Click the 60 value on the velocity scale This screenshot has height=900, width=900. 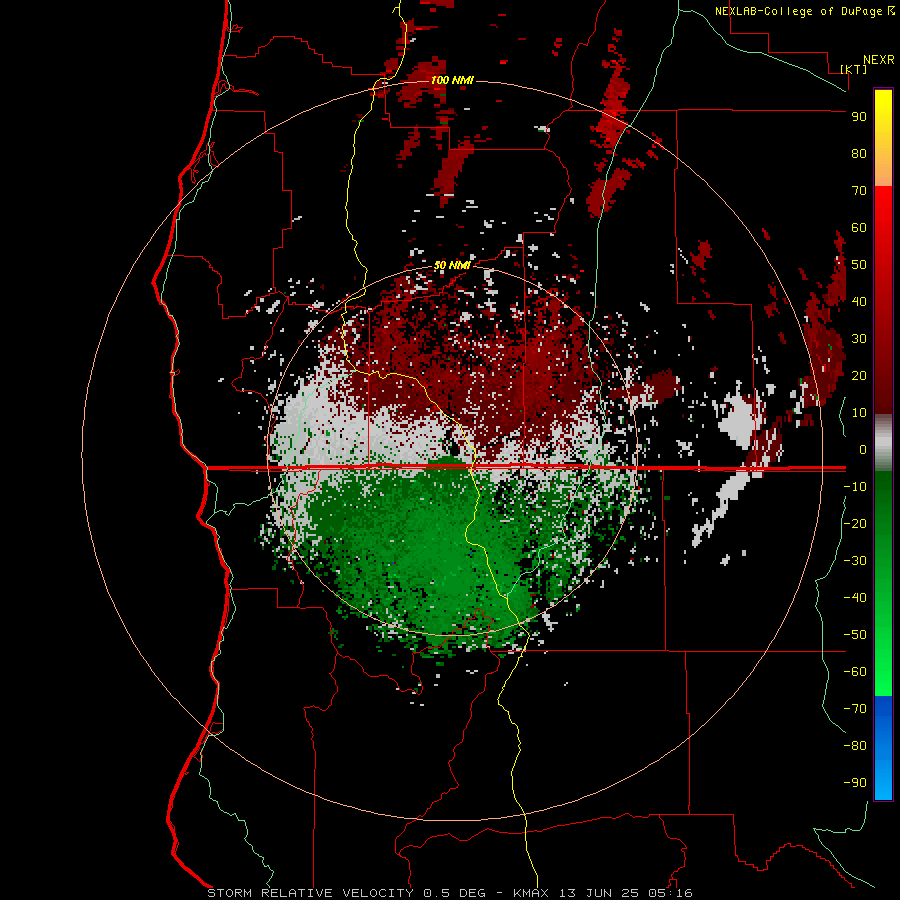pyautogui.click(x=859, y=228)
